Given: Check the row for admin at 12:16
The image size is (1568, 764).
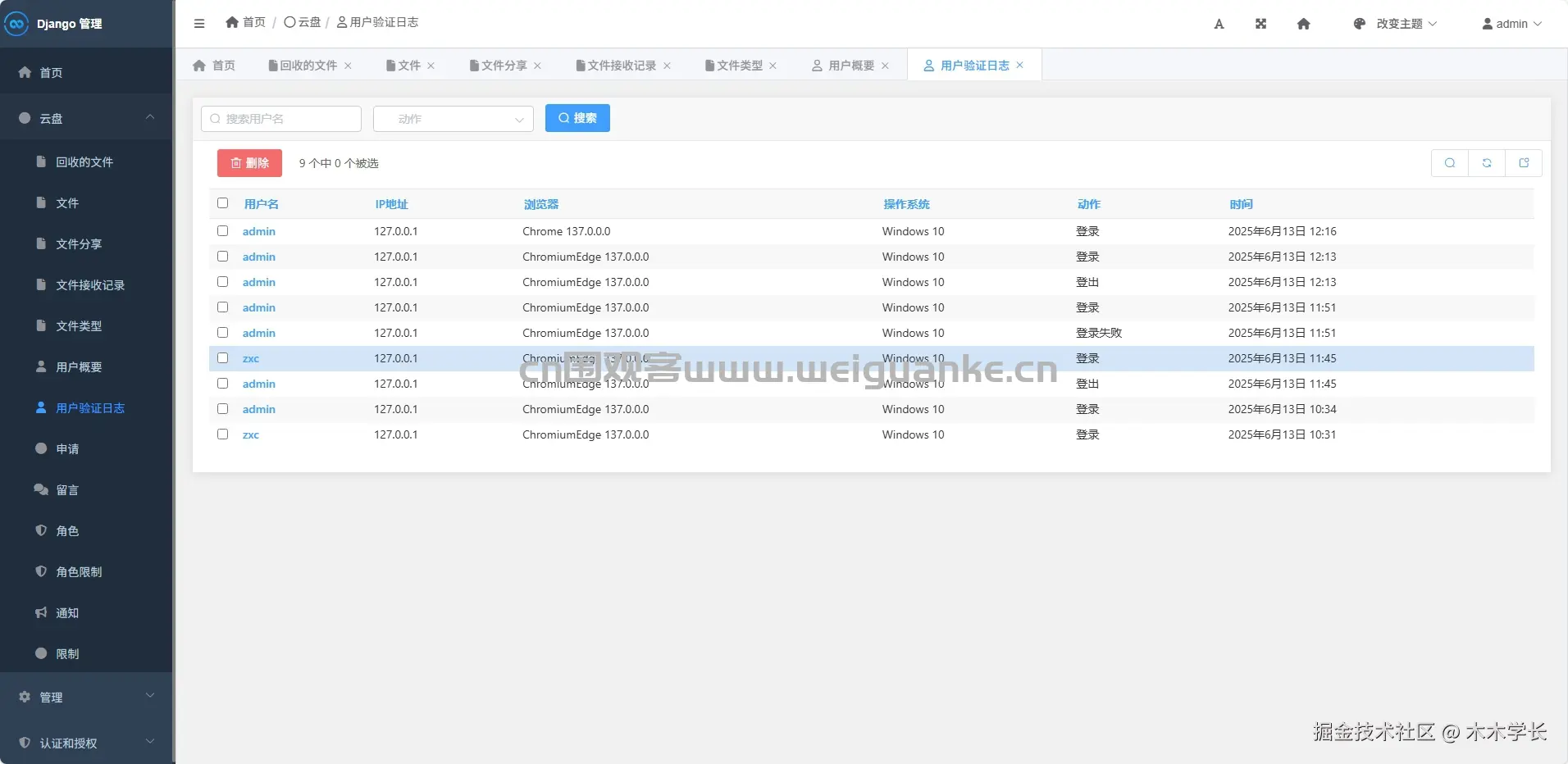Looking at the screenshot, I should click(222, 231).
